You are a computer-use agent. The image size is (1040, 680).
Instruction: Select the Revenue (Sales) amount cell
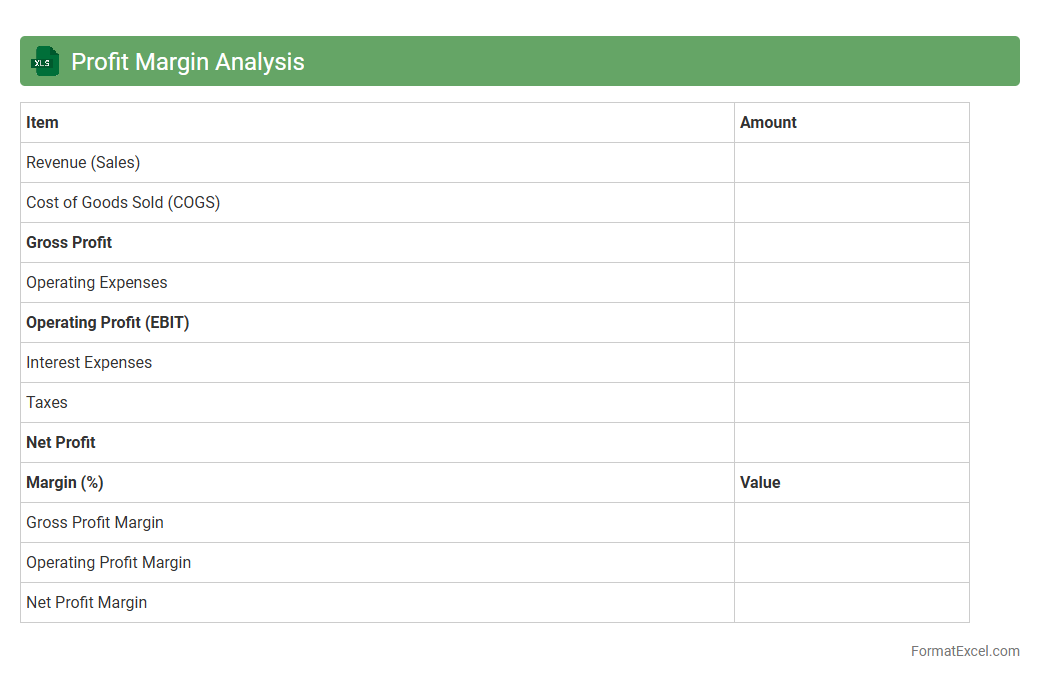tap(851, 163)
